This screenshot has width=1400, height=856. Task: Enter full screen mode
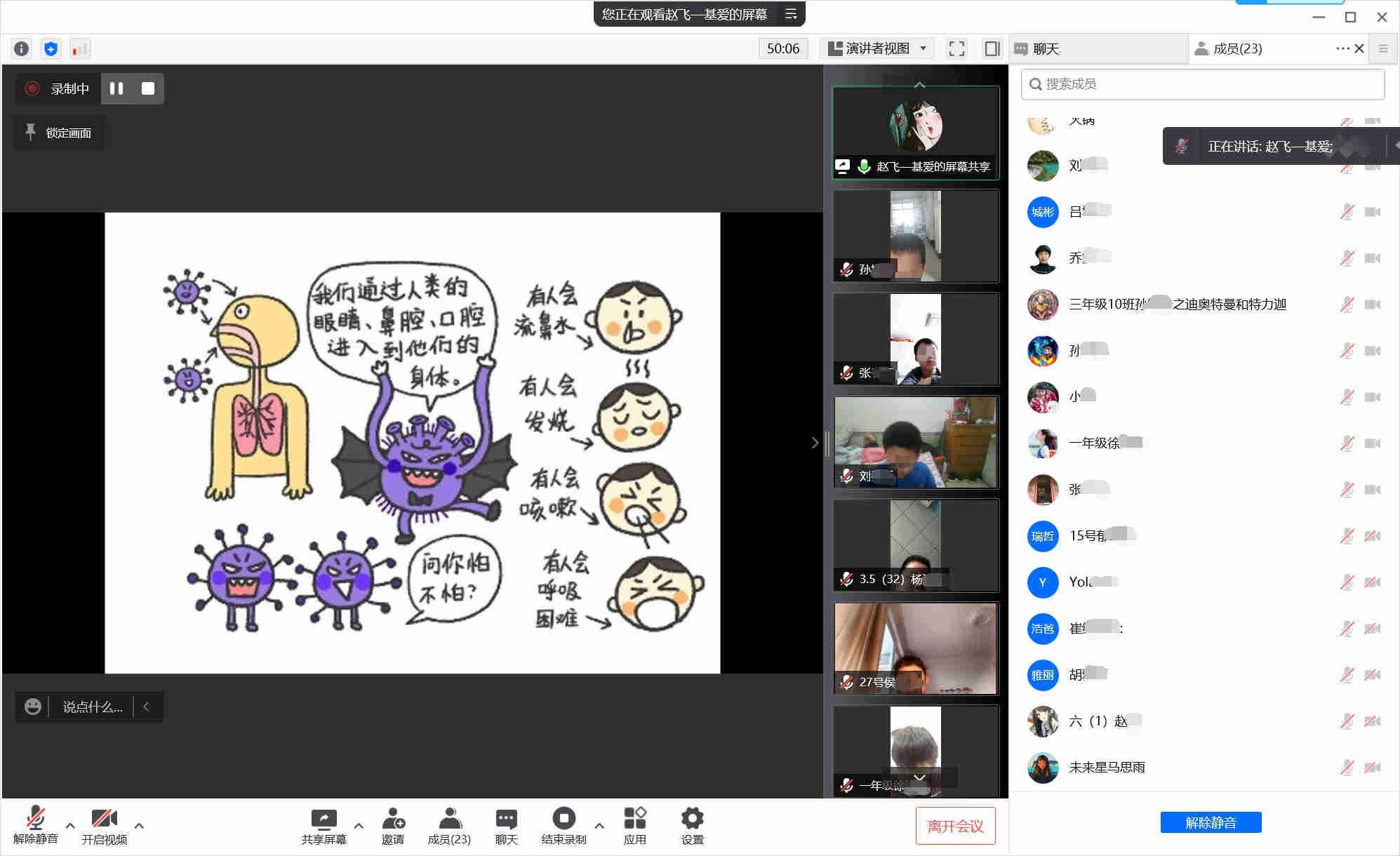click(x=956, y=48)
